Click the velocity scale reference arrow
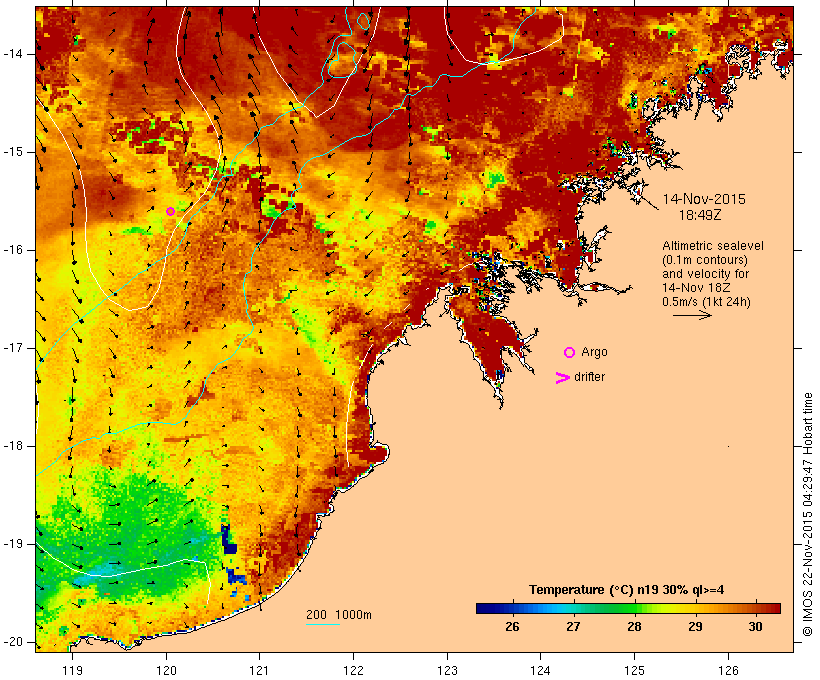820x680 pixels. 692,315
